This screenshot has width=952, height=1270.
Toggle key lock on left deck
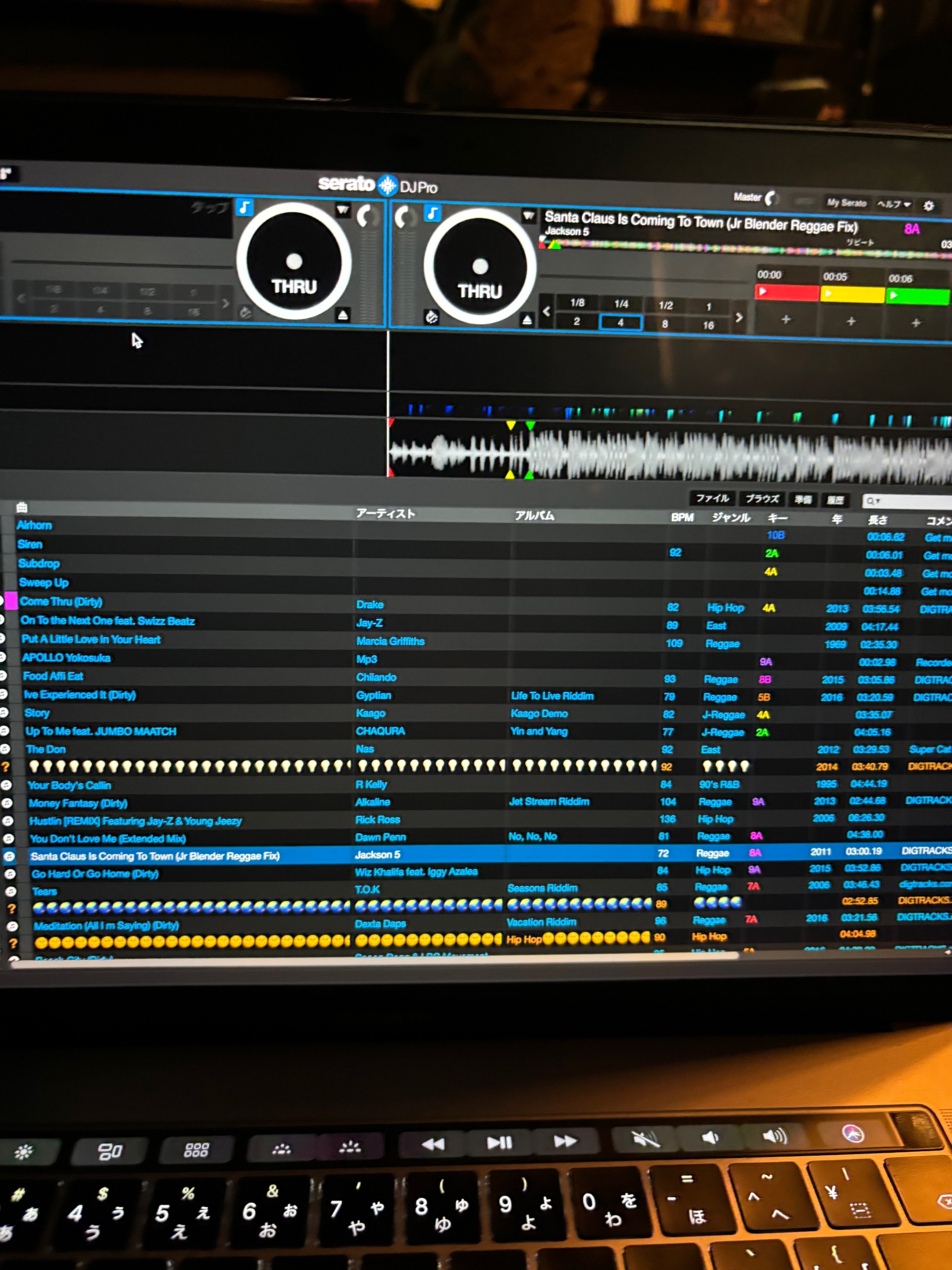(245, 207)
